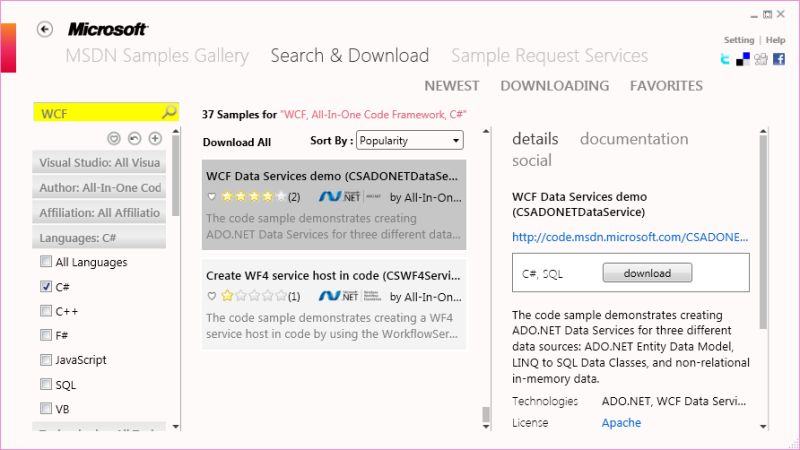Share via the Twitter icon
800x450 pixels.
pos(725,59)
